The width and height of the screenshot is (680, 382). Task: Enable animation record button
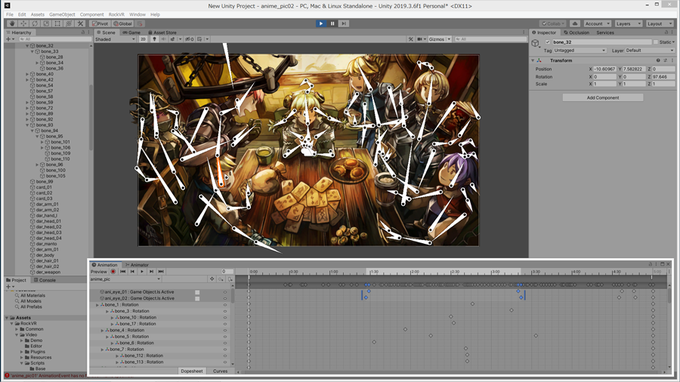(x=113, y=271)
